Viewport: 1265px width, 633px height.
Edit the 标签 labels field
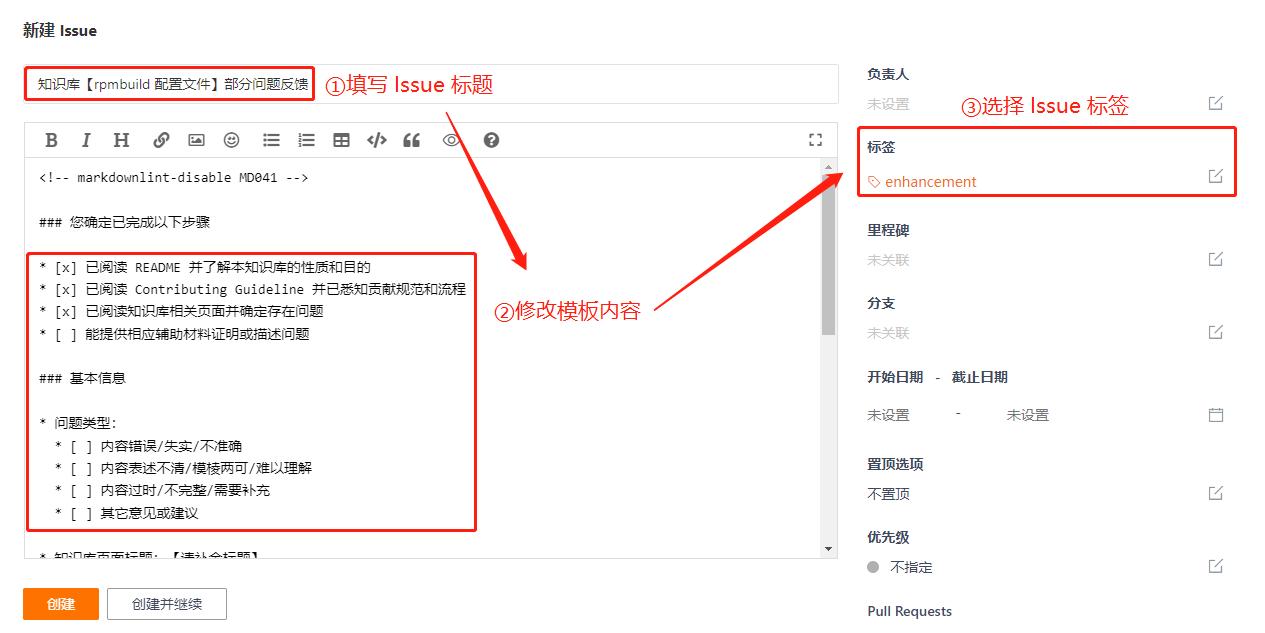1216,176
